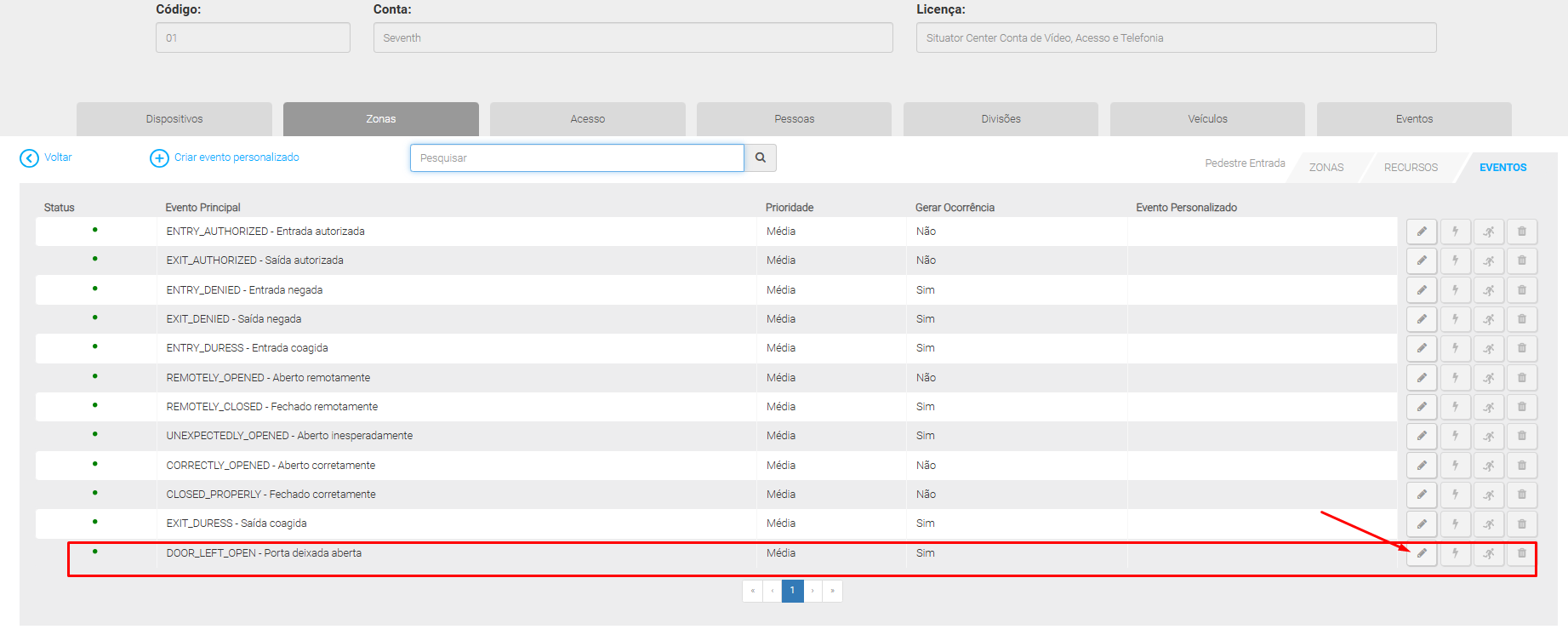The image size is (1568, 635).
Task: Click running person icon for EXIT_DENIED row
Action: pyautogui.click(x=1488, y=319)
